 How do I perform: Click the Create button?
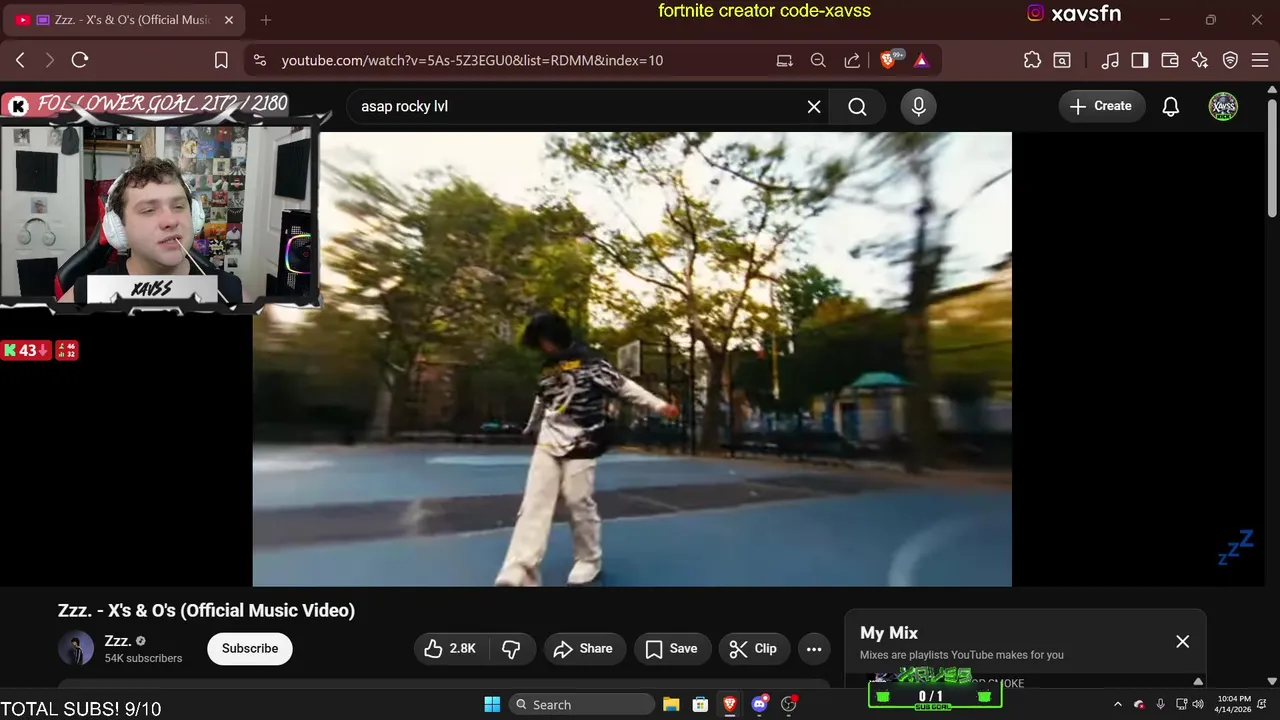[1101, 106]
